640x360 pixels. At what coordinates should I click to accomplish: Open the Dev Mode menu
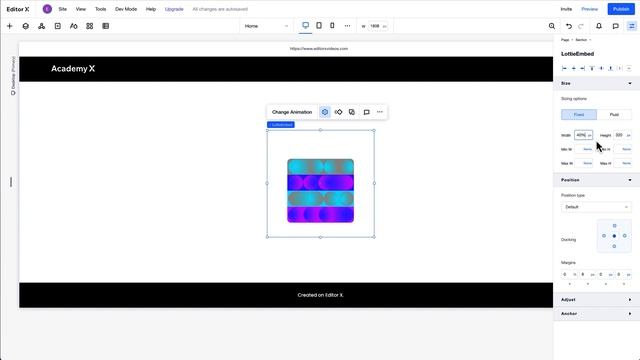[126, 9]
